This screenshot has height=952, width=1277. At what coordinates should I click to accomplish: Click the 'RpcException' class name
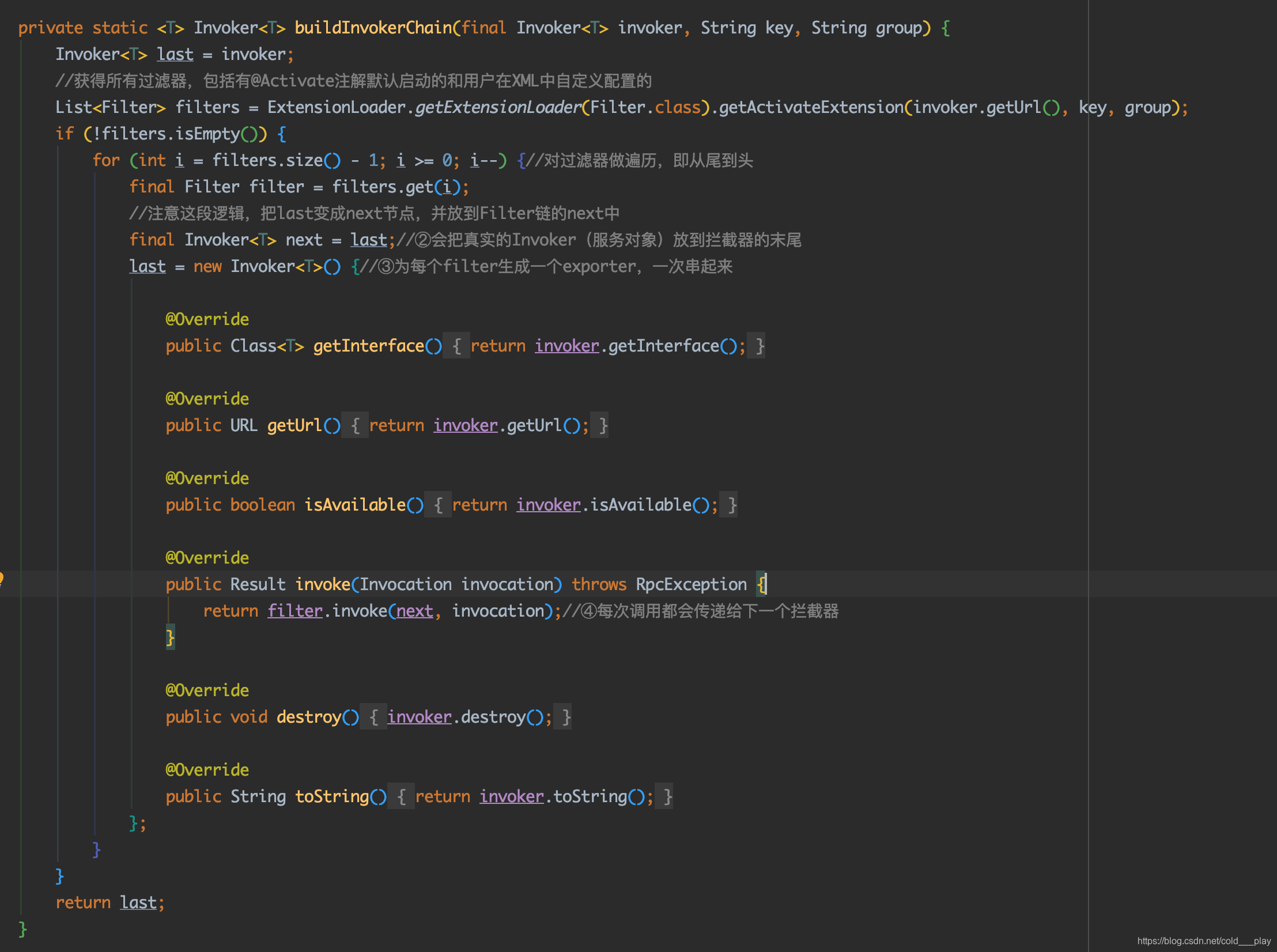pos(692,584)
